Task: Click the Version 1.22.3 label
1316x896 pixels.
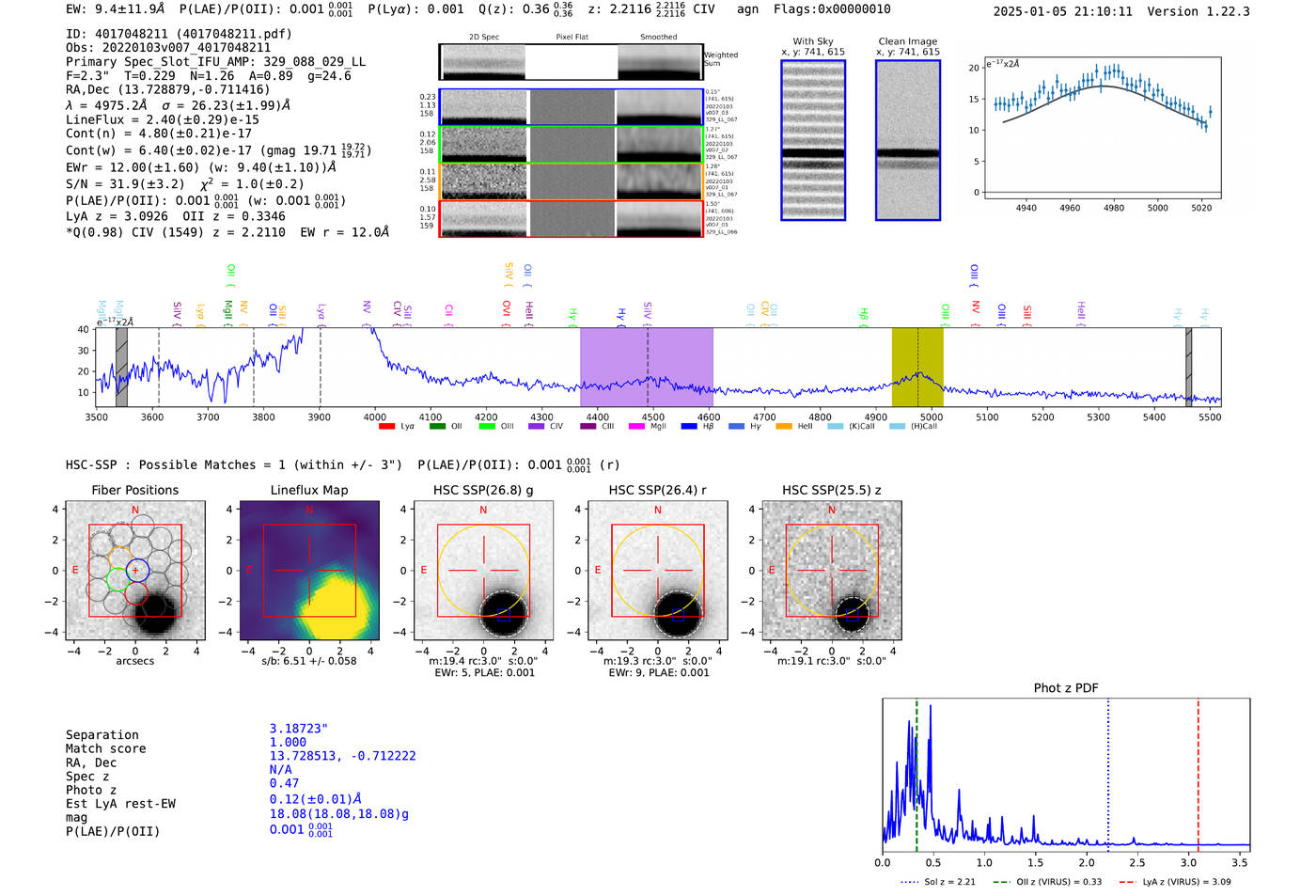Action: (1198, 12)
